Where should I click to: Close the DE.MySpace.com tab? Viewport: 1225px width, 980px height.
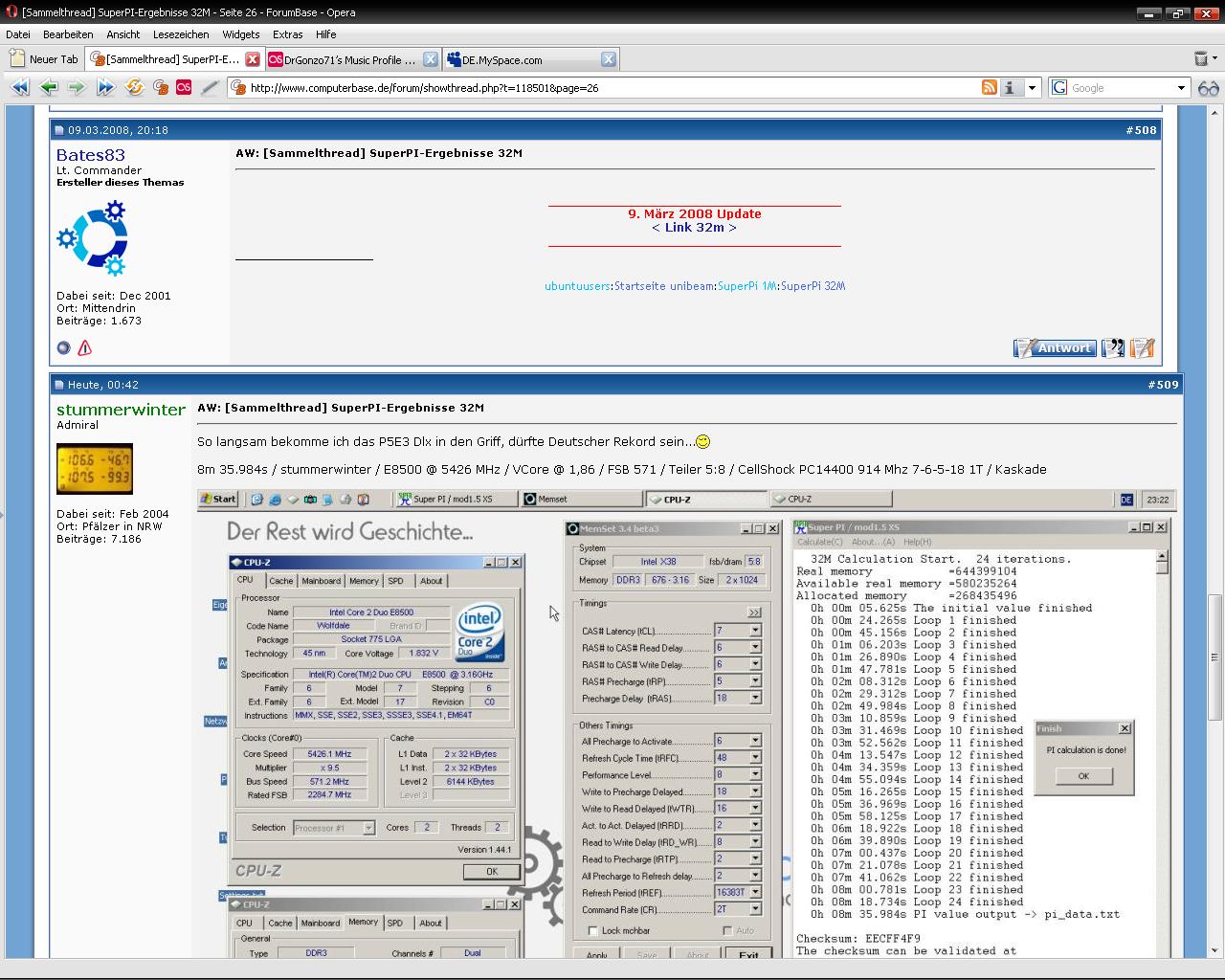[609, 59]
